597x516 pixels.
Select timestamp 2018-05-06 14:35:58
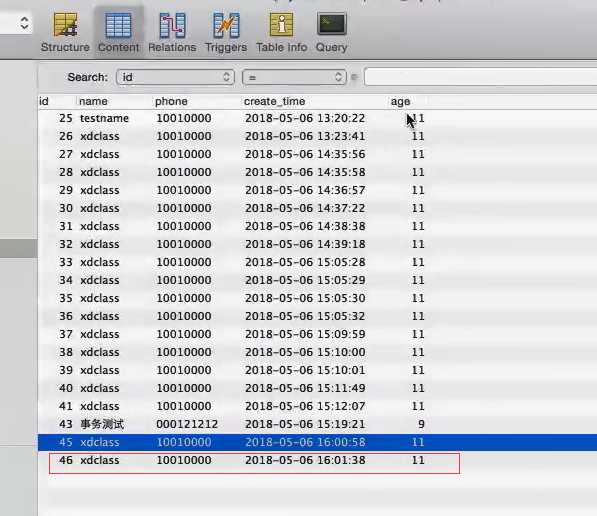pyautogui.click(x=305, y=172)
